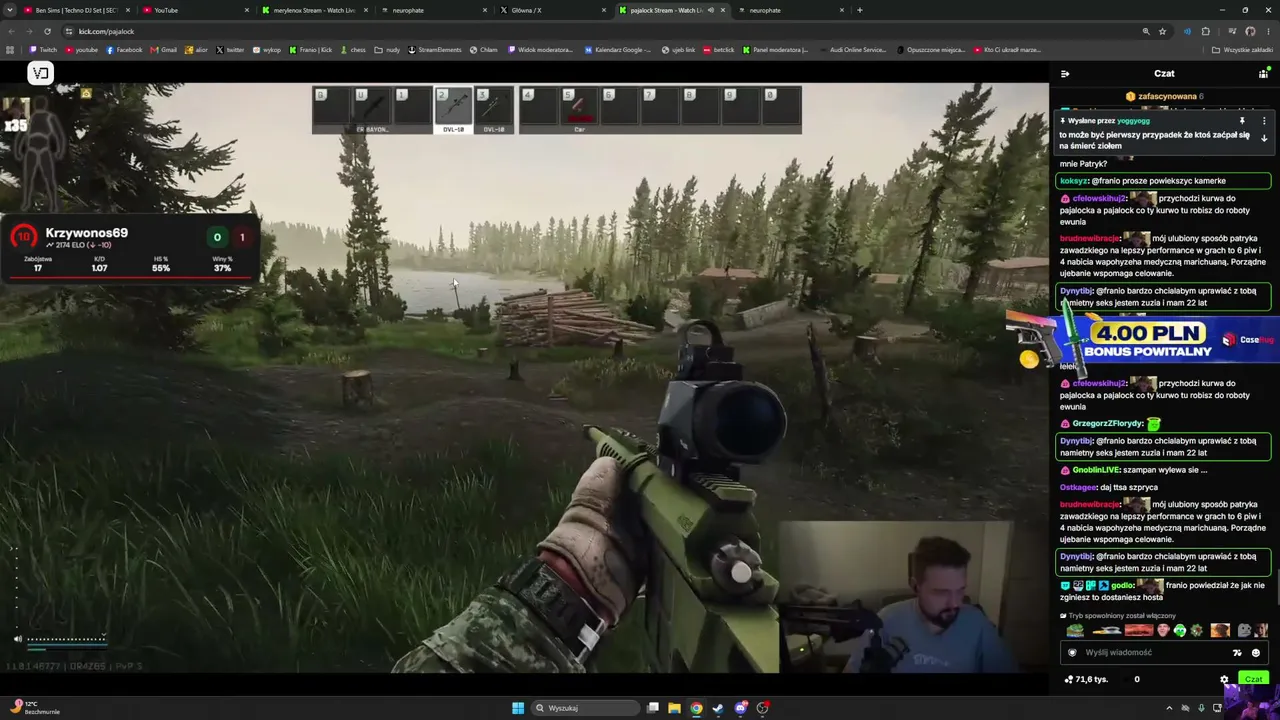Click the overlay logo icon above the stream
The height and width of the screenshot is (720, 1280).
click(x=40, y=73)
